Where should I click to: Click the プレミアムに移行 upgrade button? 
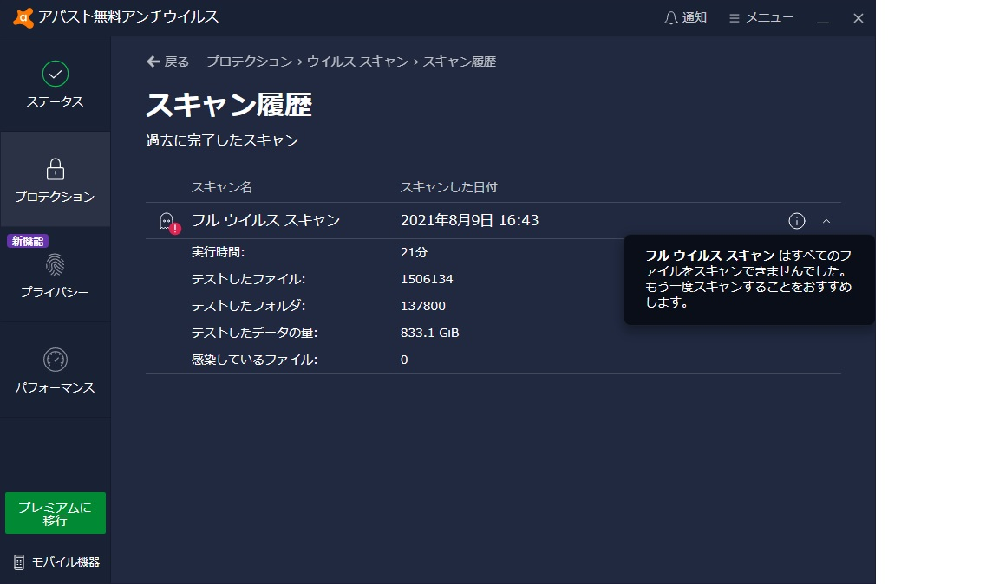tap(55, 513)
